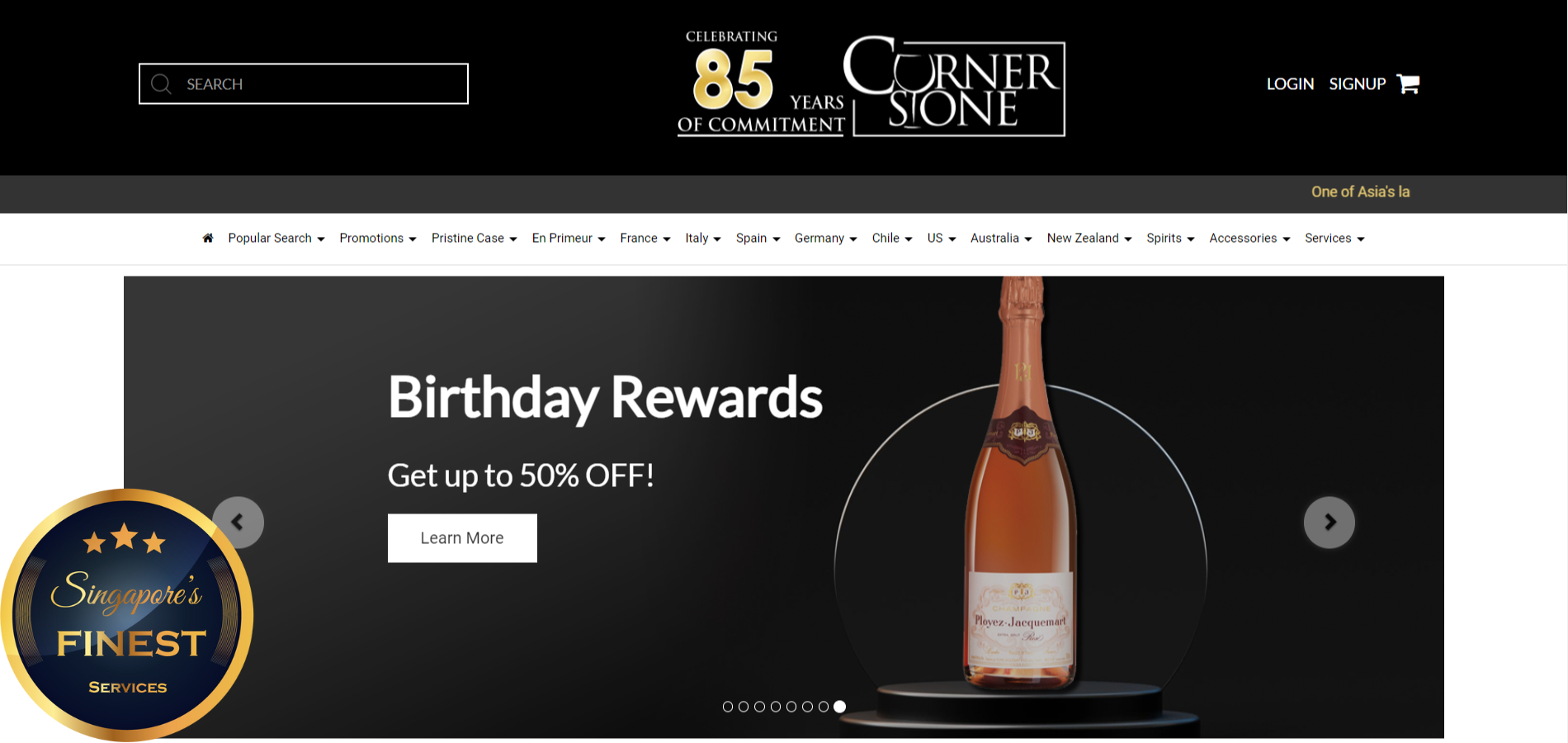Click the SIGNUP link

[x=1357, y=84]
